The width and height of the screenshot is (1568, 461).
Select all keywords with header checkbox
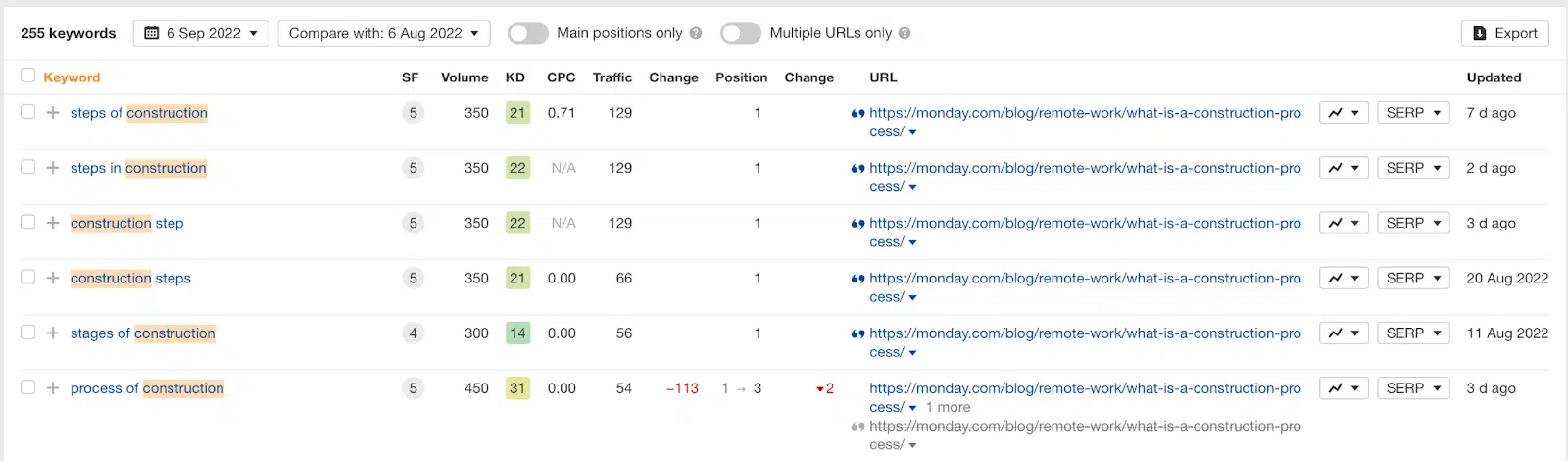tap(28, 76)
